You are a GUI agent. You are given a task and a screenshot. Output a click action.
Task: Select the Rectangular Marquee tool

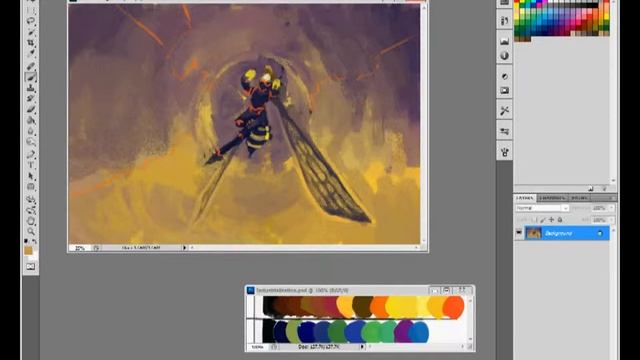pos(31,9)
